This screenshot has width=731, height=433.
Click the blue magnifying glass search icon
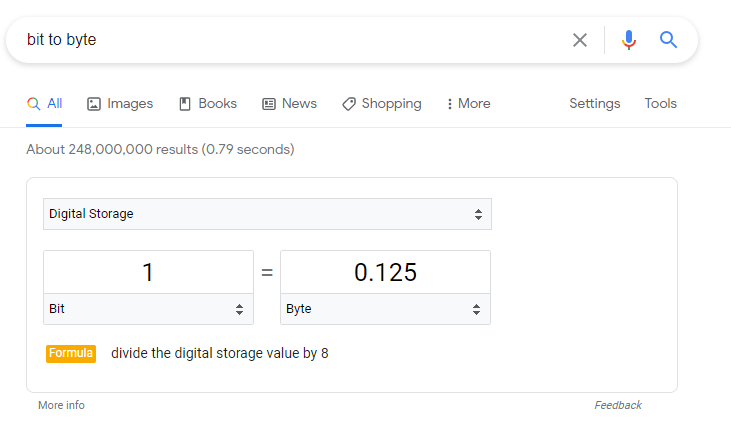(668, 40)
